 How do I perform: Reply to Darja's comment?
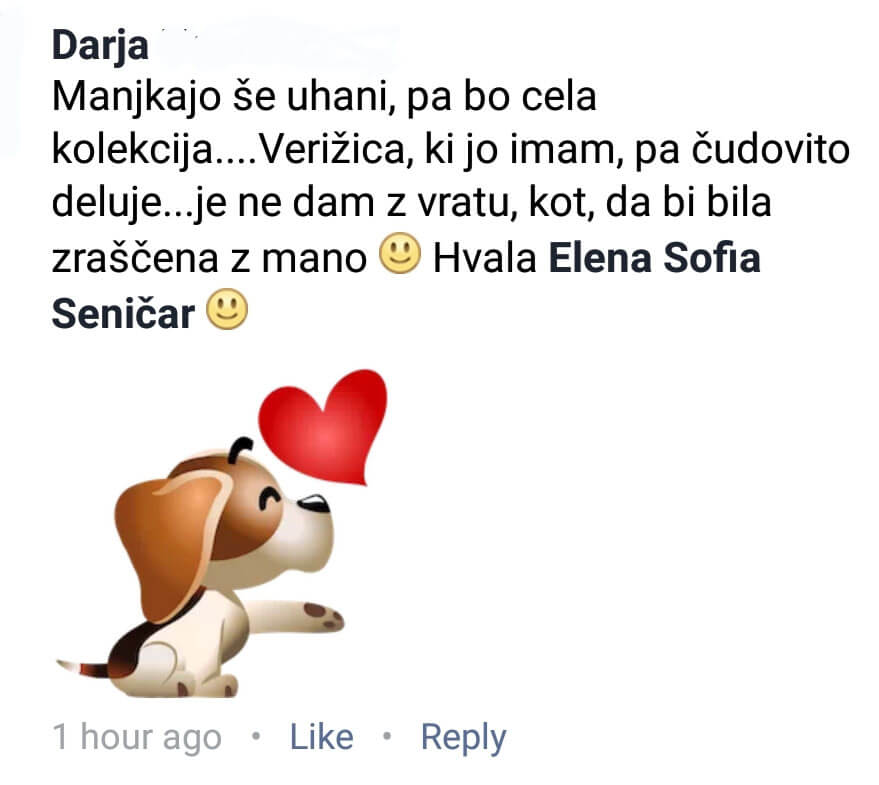click(x=464, y=738)
